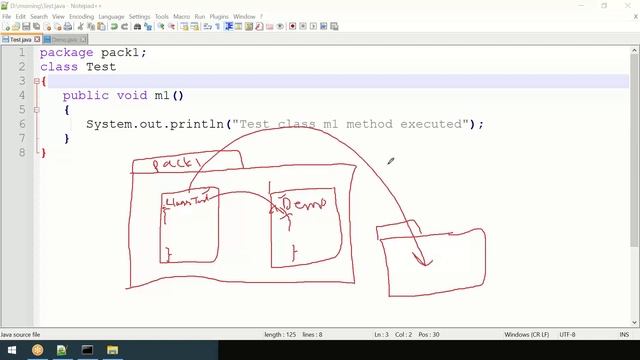640x360 pixels.
Task: Play back the recorded macro
Action: pyautogui.click(x=313, y=27)
